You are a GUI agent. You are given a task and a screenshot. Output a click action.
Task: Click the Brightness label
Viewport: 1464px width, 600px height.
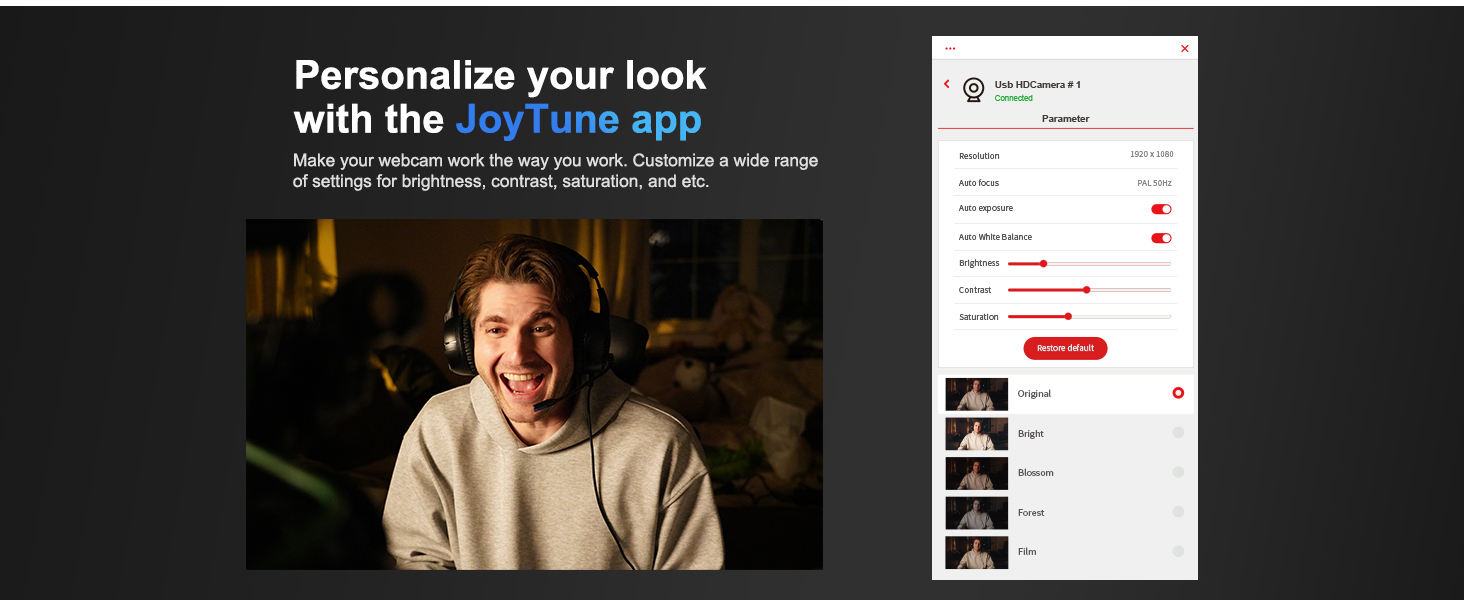(979, 263)
